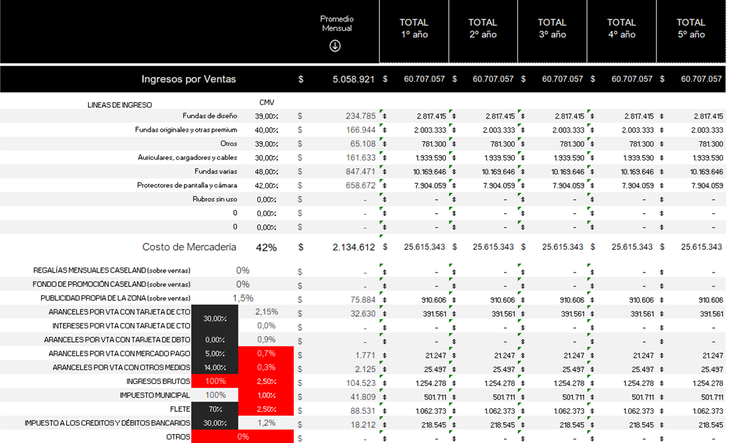Select the 39,00% CMV for Fundas de diseño
The width and height of the screenshot is (730, 443).
(x=266, y=116)
